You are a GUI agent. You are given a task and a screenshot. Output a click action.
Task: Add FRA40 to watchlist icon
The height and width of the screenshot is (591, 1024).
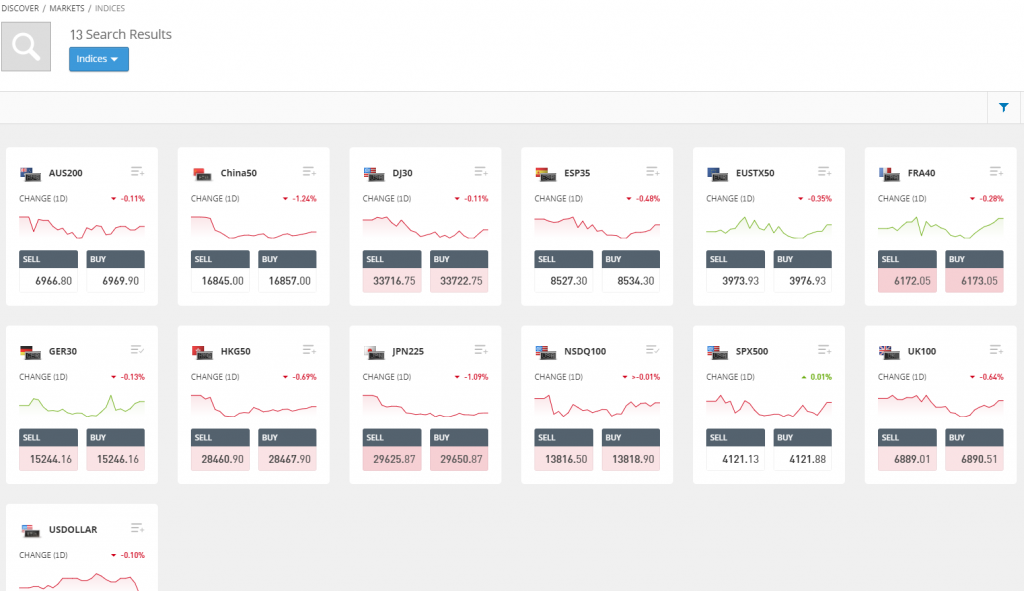(x=996, y=172)
